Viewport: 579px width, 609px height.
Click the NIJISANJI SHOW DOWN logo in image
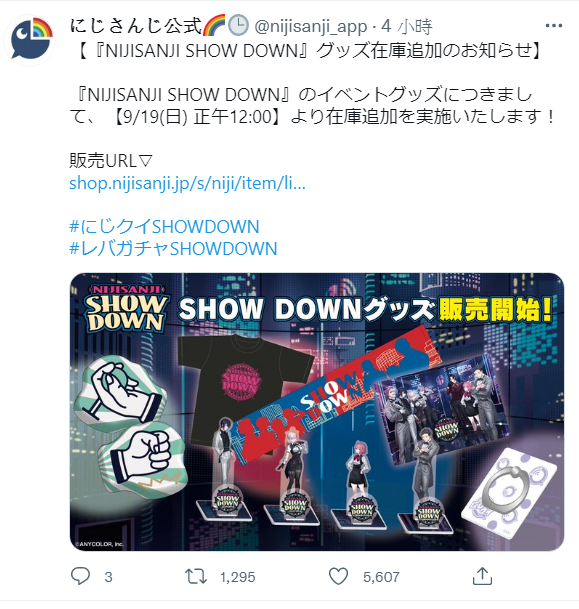pyautogui.click(x=125, y=308)
